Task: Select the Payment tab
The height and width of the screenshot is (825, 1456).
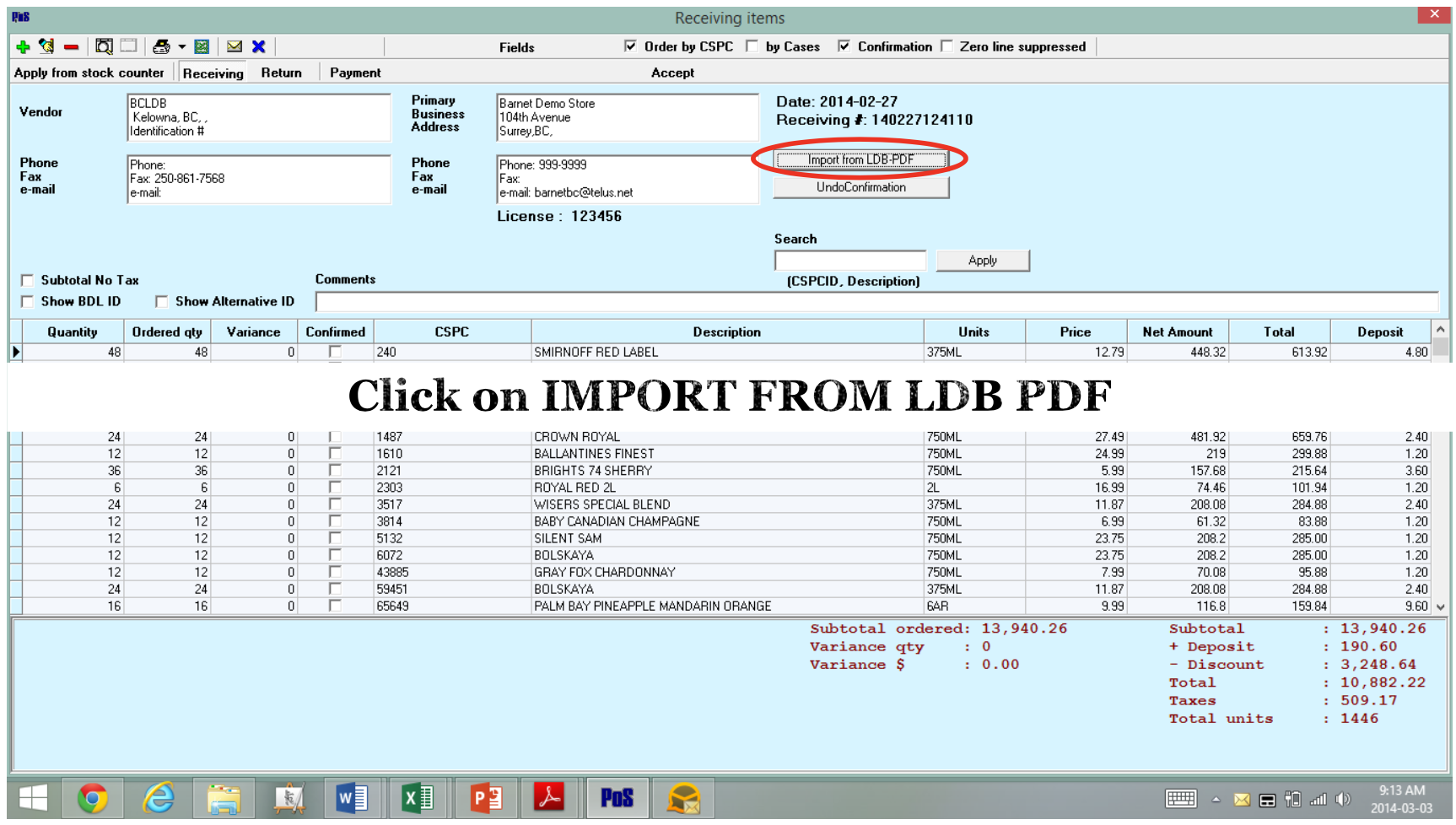Action: point(355,73)
